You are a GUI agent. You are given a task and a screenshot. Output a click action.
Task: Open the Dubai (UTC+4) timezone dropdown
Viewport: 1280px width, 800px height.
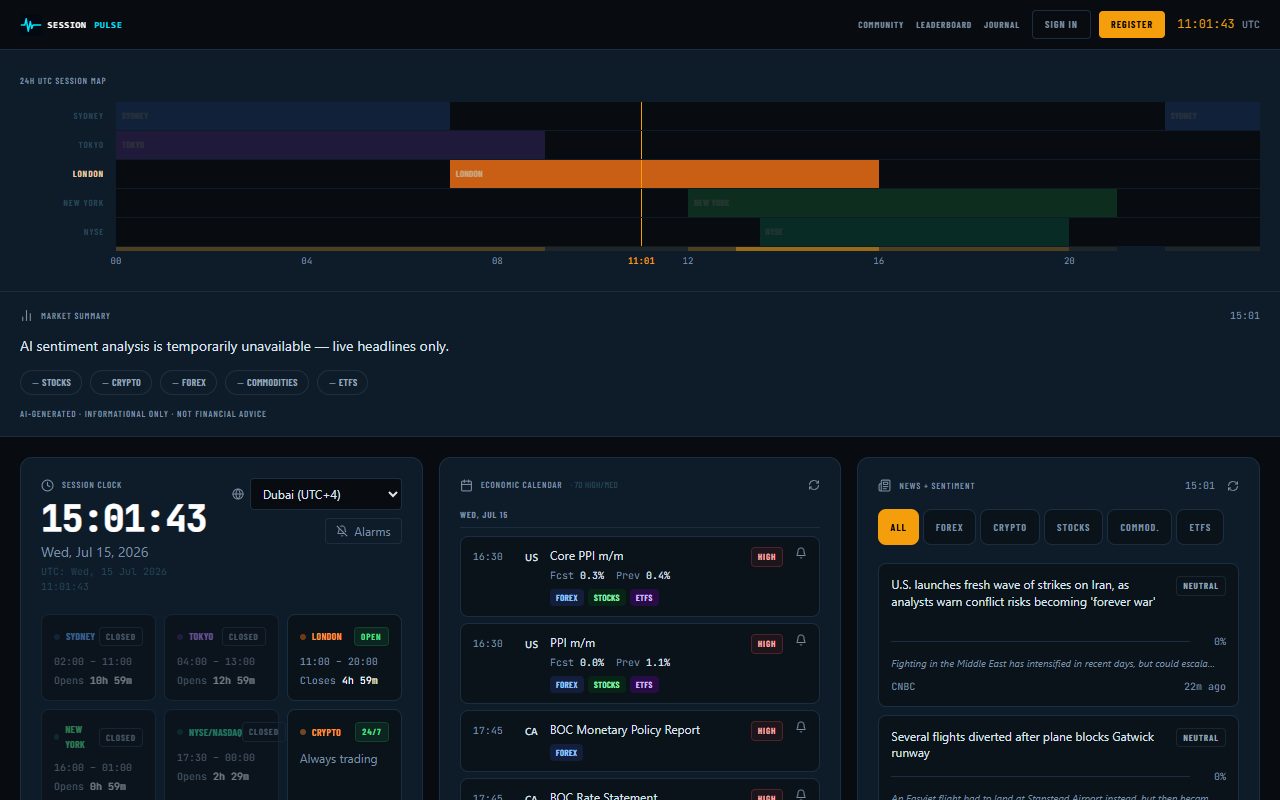tap(325, 494)
